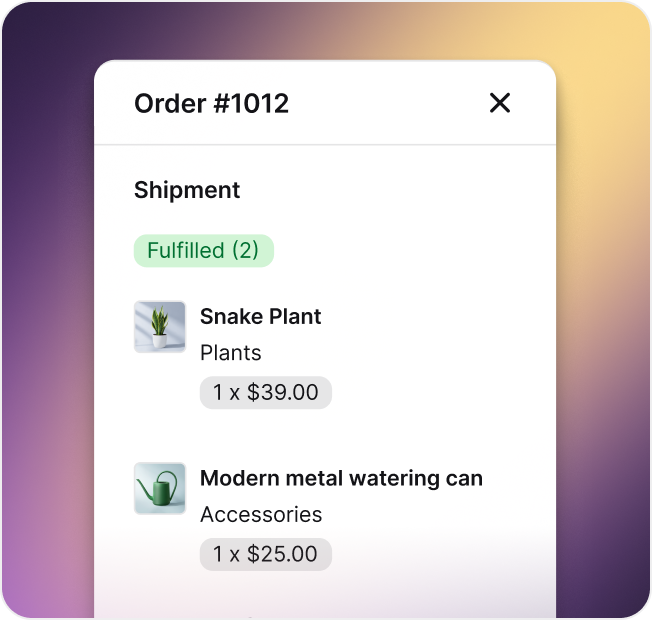The height and width of the screenshot is (620, 652).
Task: Click the Snake Plant product thumbnail
Action: point(160,327)
